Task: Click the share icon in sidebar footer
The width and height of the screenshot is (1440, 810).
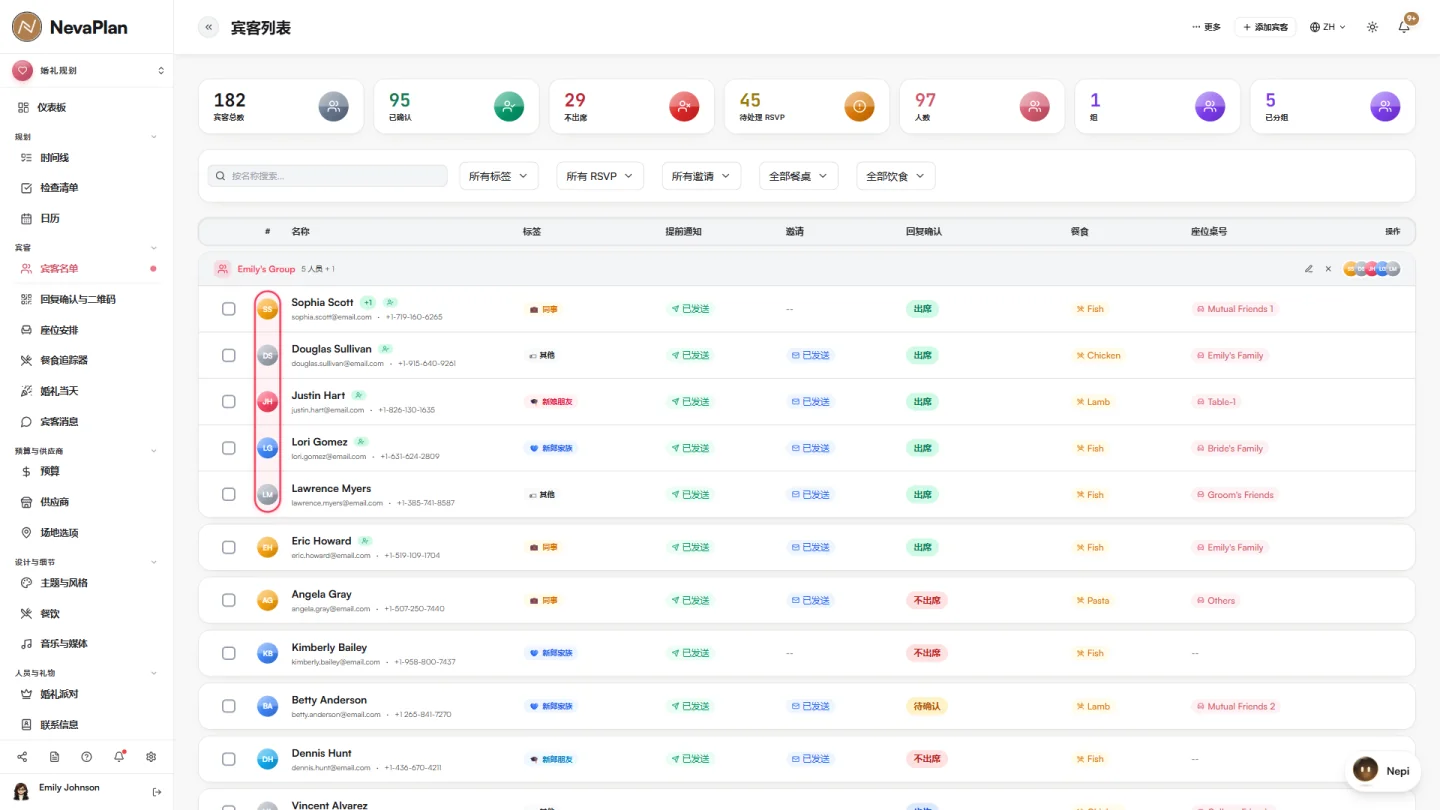Action: [22, 757]
